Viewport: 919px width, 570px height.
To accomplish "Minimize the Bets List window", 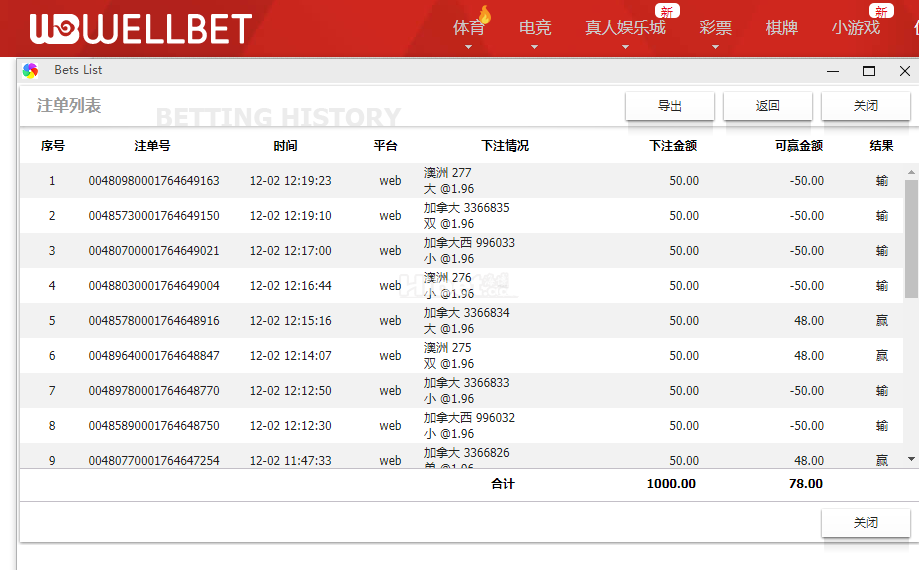I will click(833, 71).
